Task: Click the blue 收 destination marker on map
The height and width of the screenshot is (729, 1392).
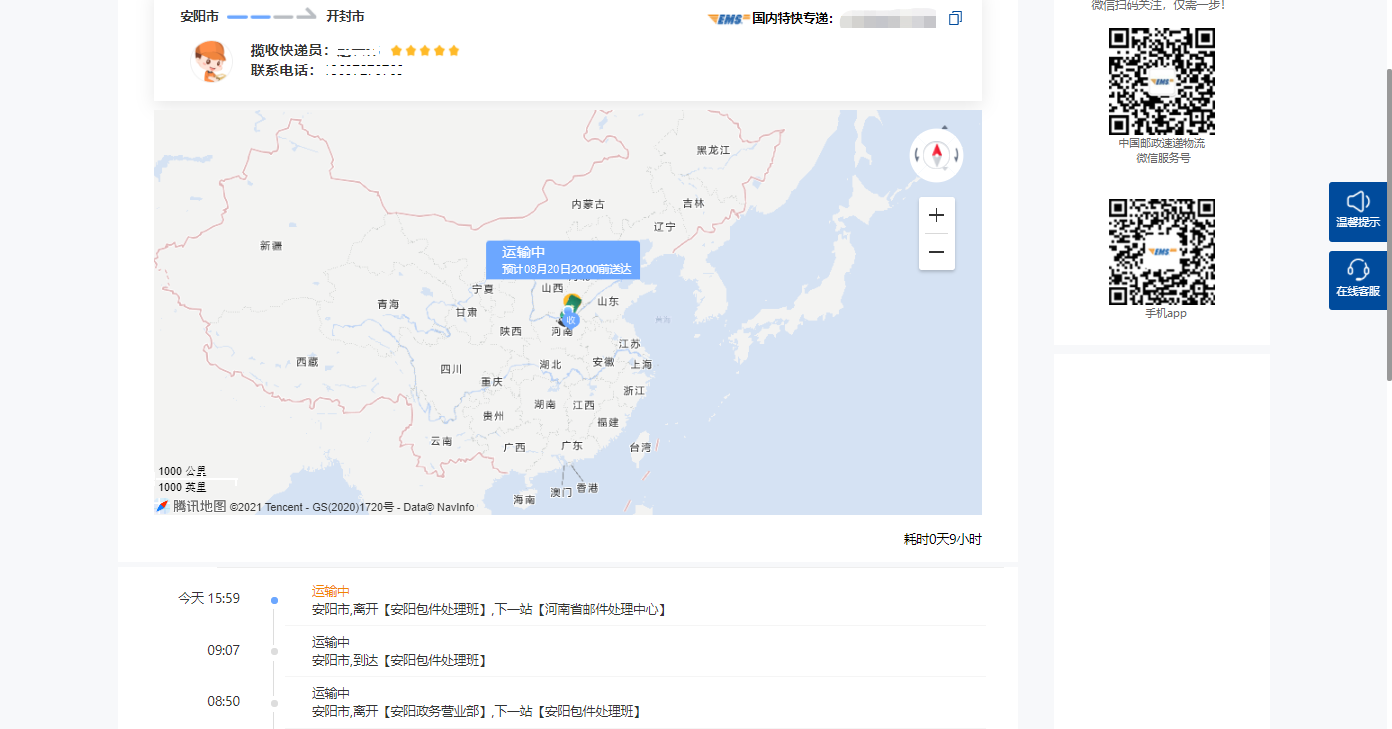Action: coord(570,318)
